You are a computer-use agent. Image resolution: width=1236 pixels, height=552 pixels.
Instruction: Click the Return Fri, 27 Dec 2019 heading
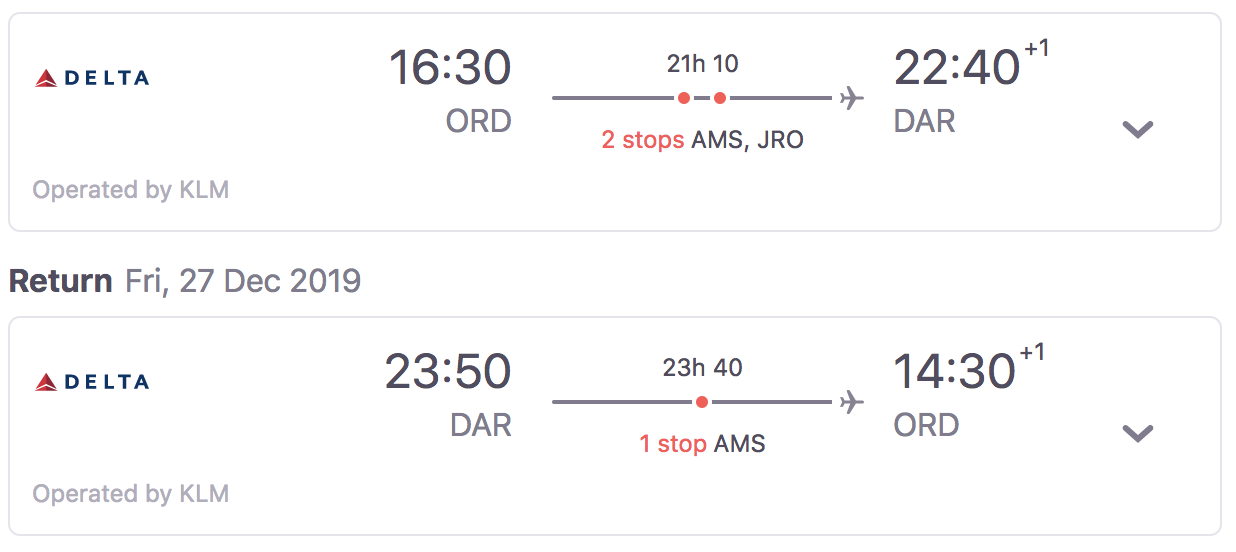pyautogui.click(x=185, y=281)
